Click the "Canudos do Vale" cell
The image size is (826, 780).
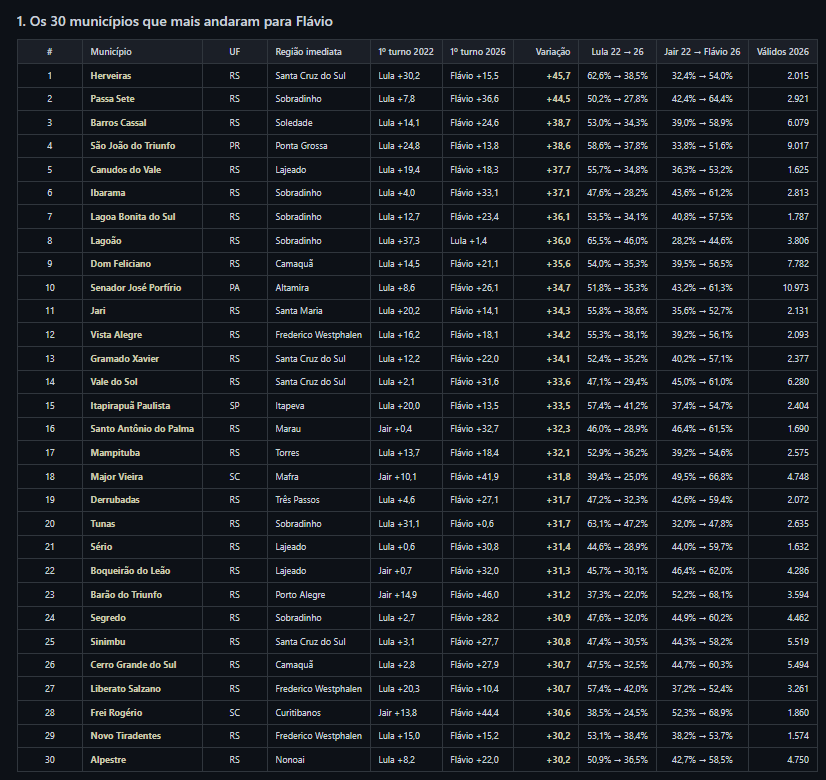(125, 170)
